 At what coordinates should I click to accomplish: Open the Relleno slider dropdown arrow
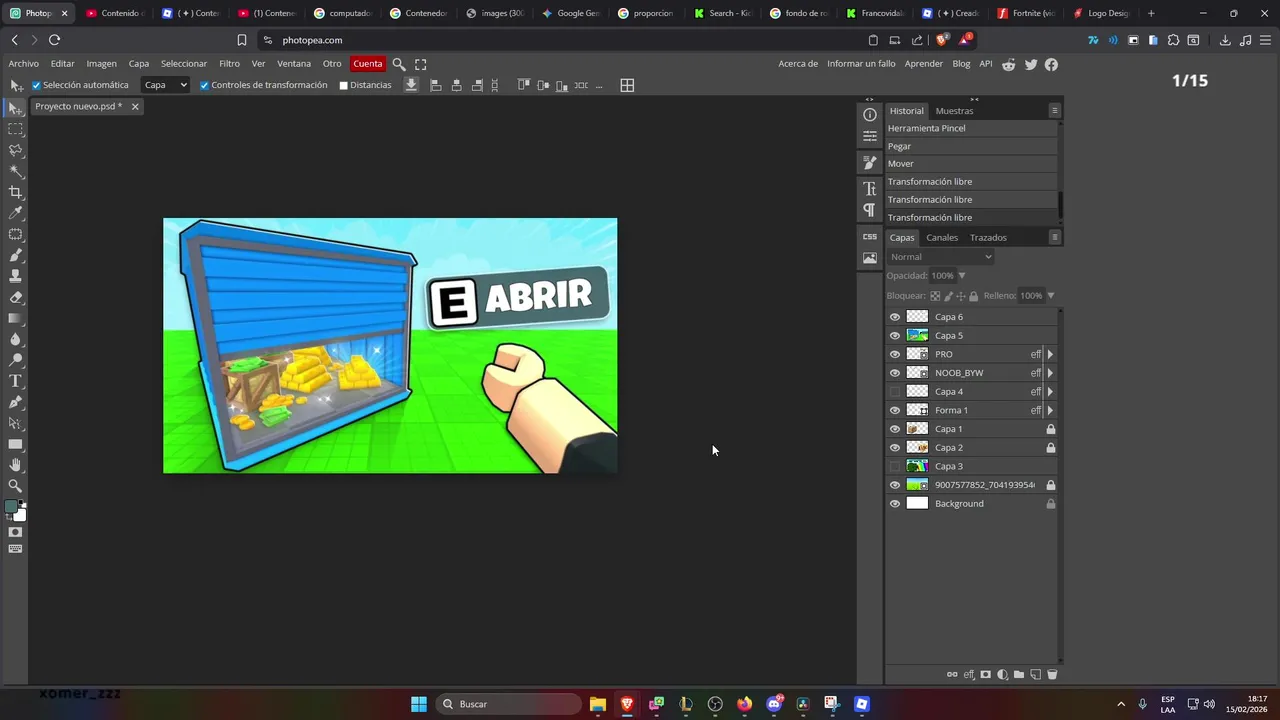tap(1050, 296)
